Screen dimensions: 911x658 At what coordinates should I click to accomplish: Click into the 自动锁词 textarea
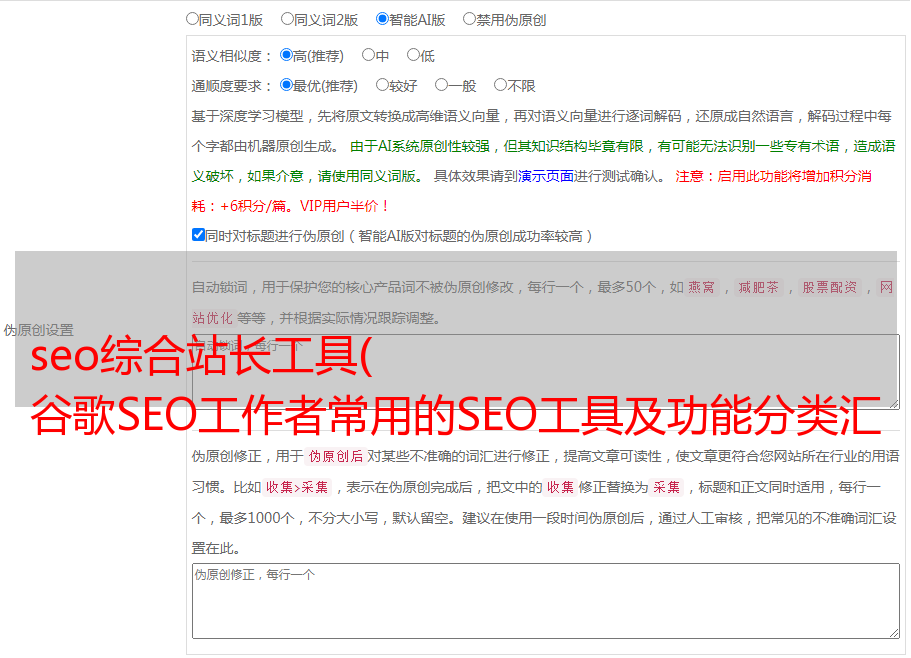point(546,372)
